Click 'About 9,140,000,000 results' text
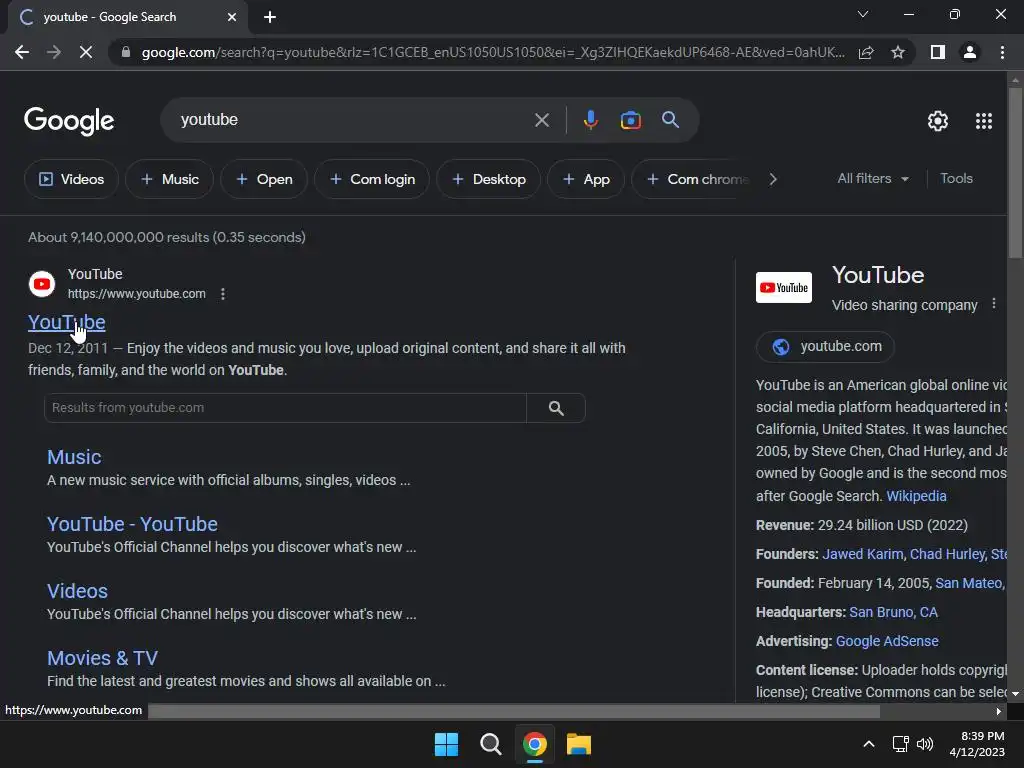The width and height of the screenshot is (1024, 768). pos(118,237)
